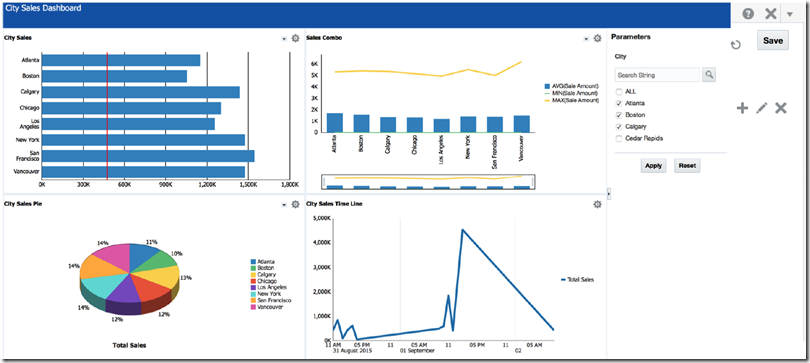Click the pencil edit icon
This screenshot has height=363, width=810.
762,108
